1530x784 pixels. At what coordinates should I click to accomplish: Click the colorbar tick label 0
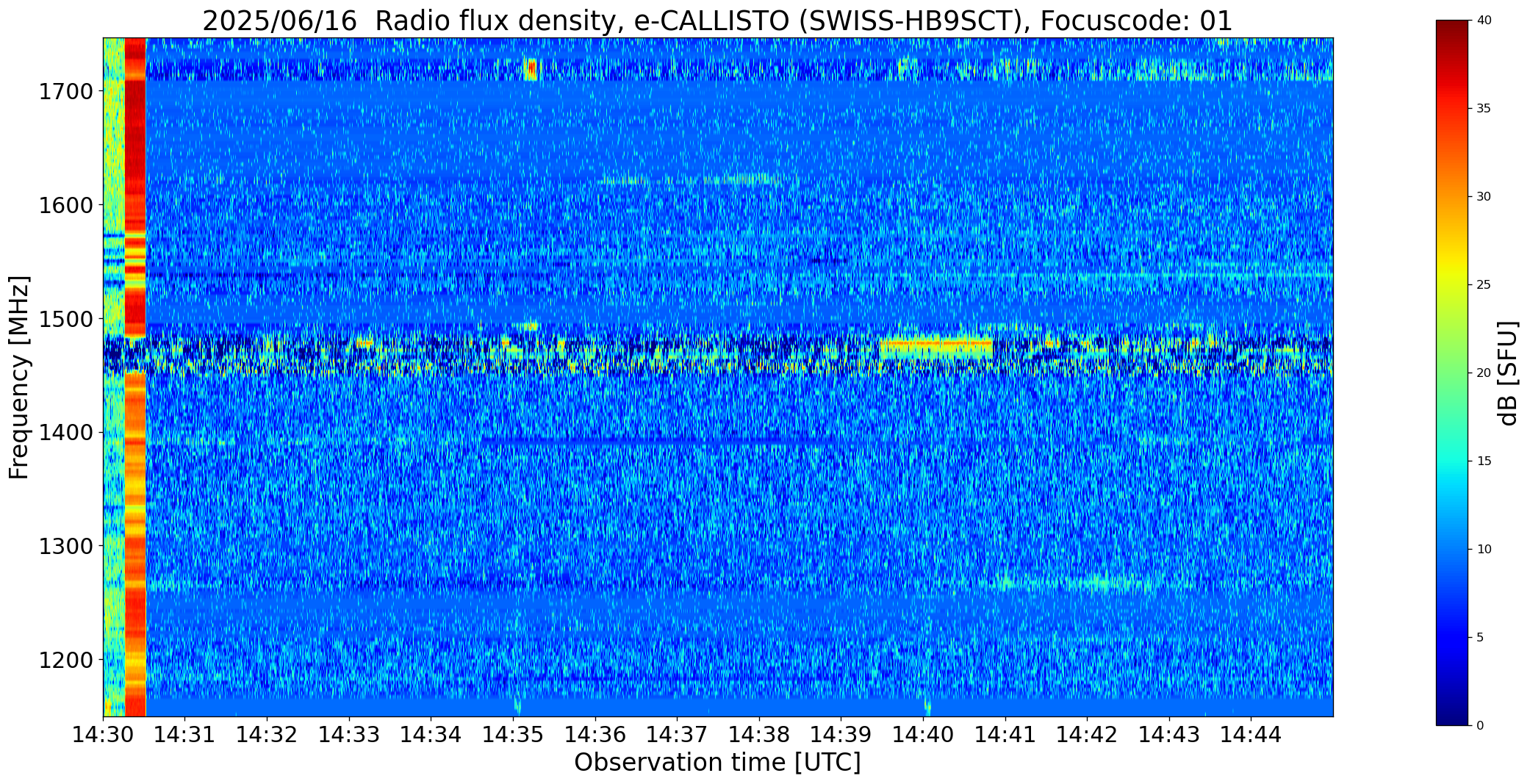tap(1480, 726)
